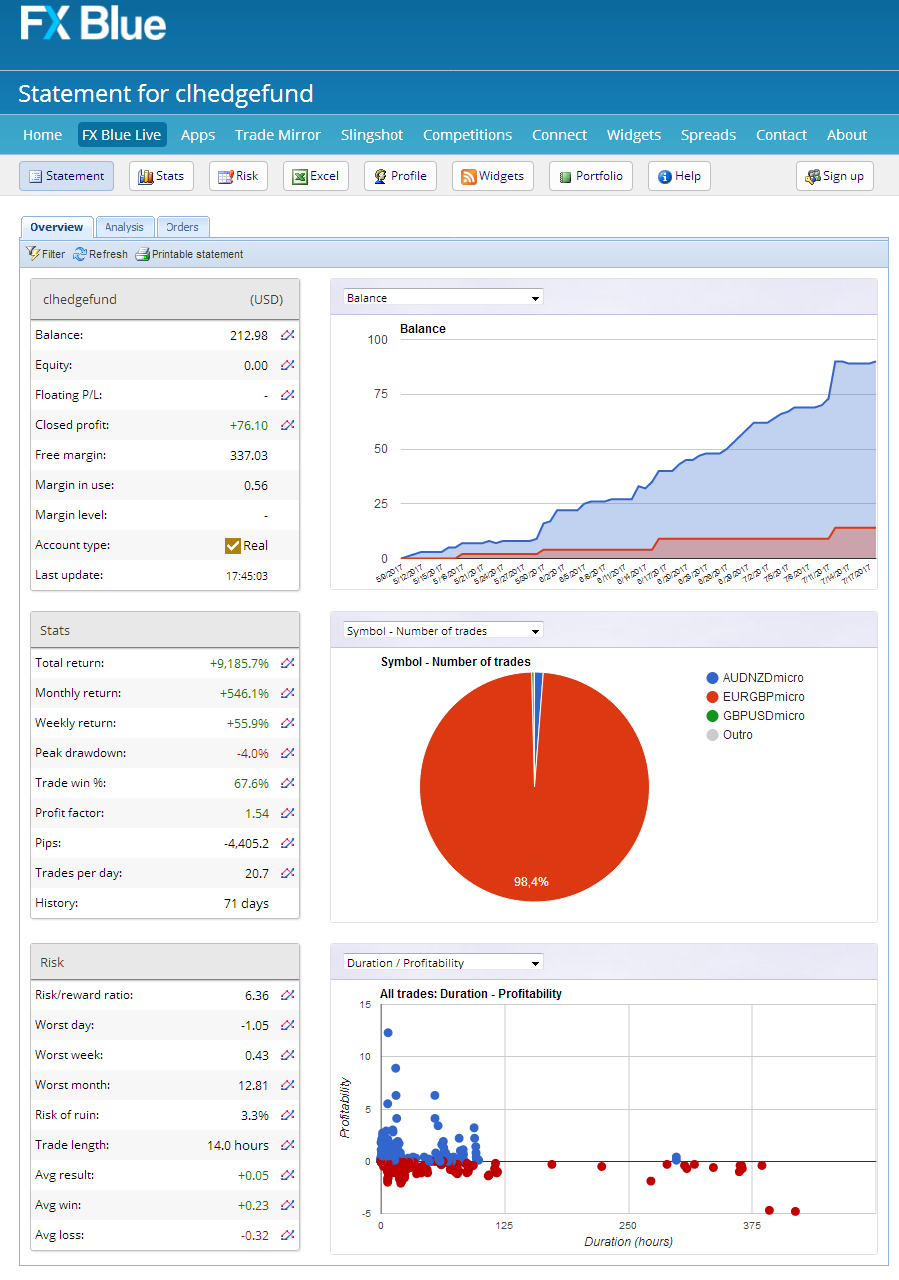Image resolution: width=899 pixels, height=1280 pixels.
Task: Click the Help button
Action: point(679,176)
